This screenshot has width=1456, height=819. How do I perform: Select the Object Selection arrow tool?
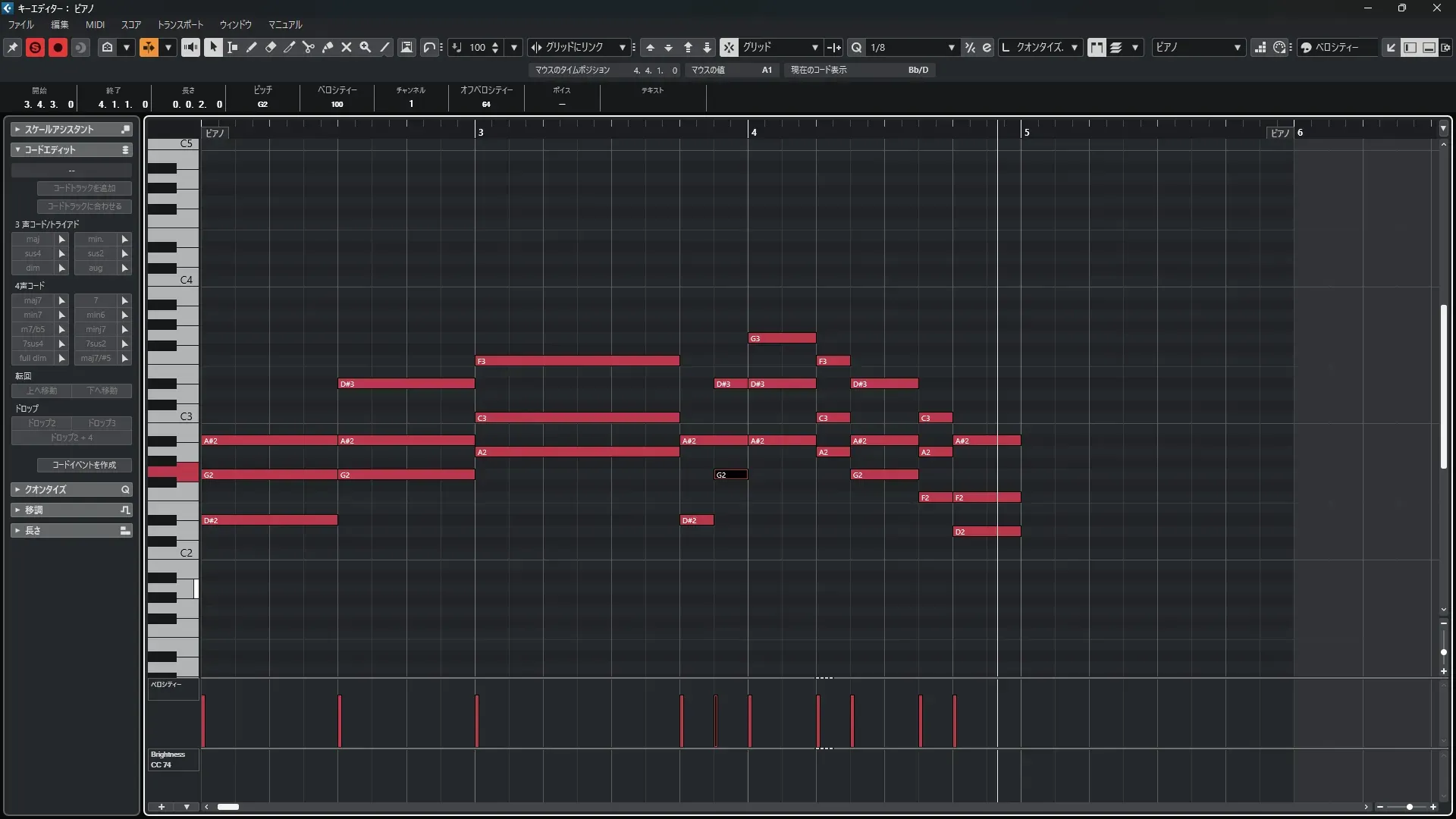point(213,47)
